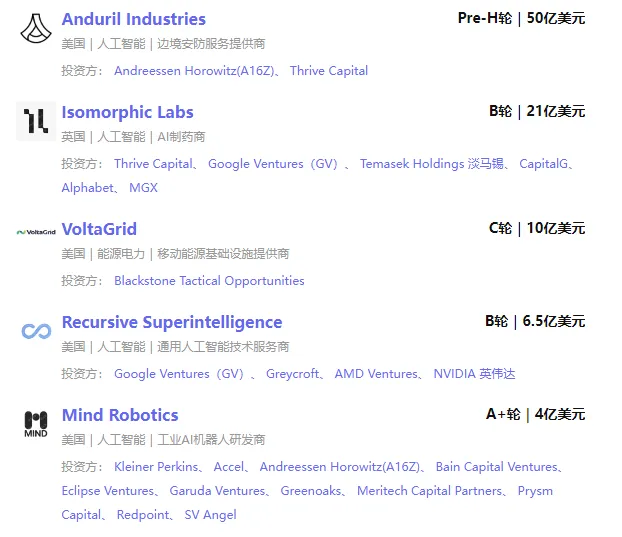The image size is (622, 537).
Task: Click investor Andreessen Horowitz(A16Z) under Anduril
Action: point(194,71)
